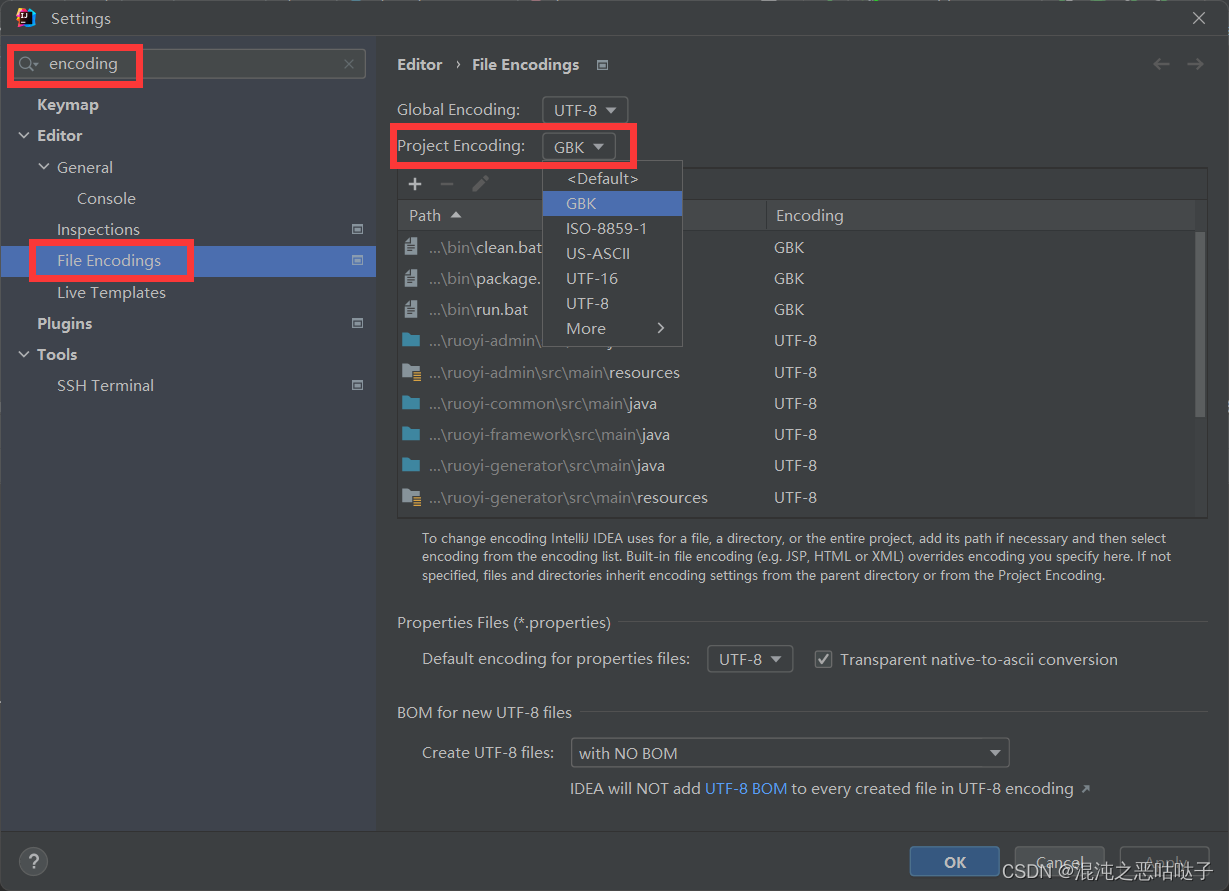
Task: Collapse the Editor tree node
Action: coord(24,135)
